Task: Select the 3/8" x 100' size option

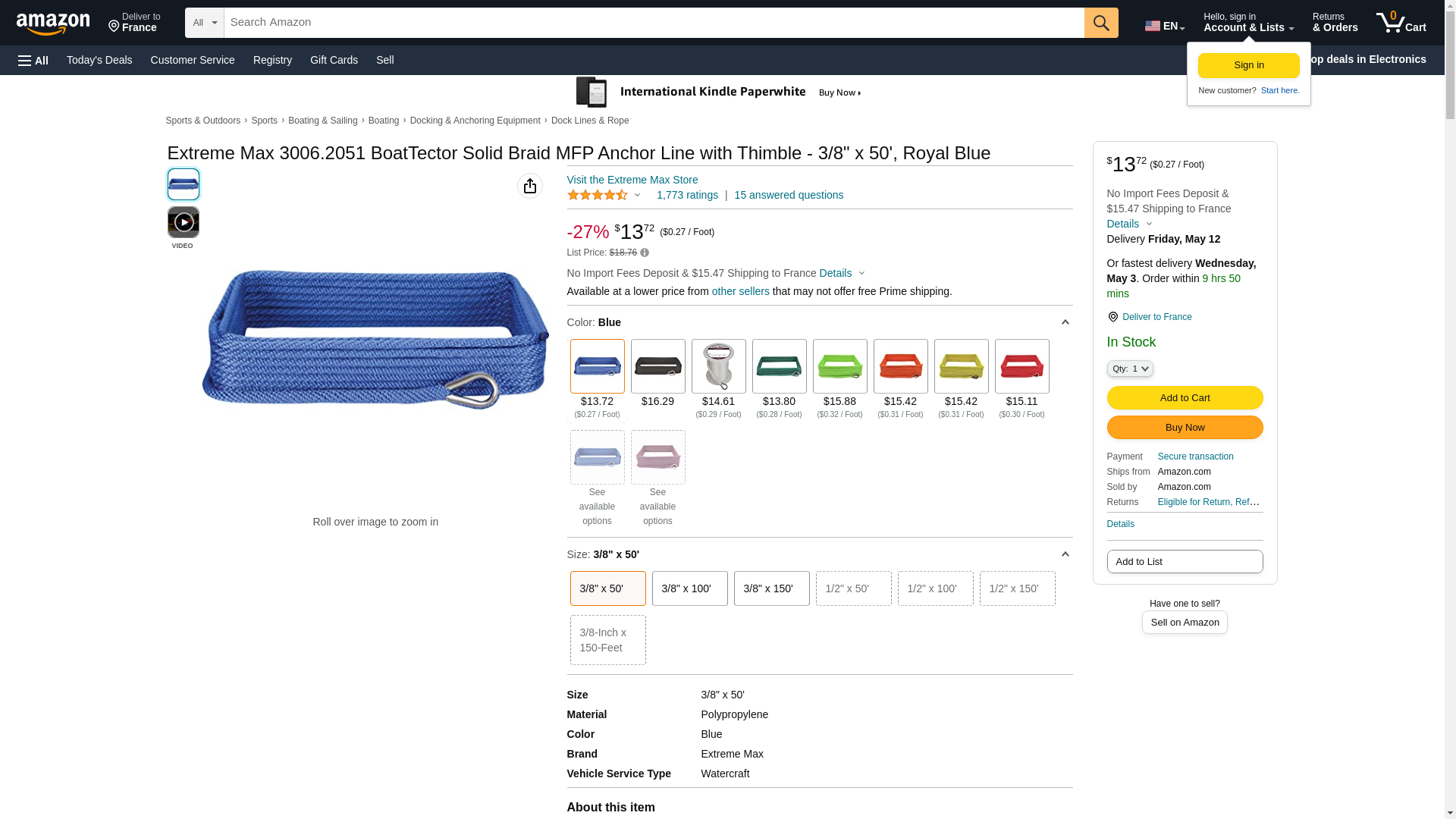Action: [689, 588]
